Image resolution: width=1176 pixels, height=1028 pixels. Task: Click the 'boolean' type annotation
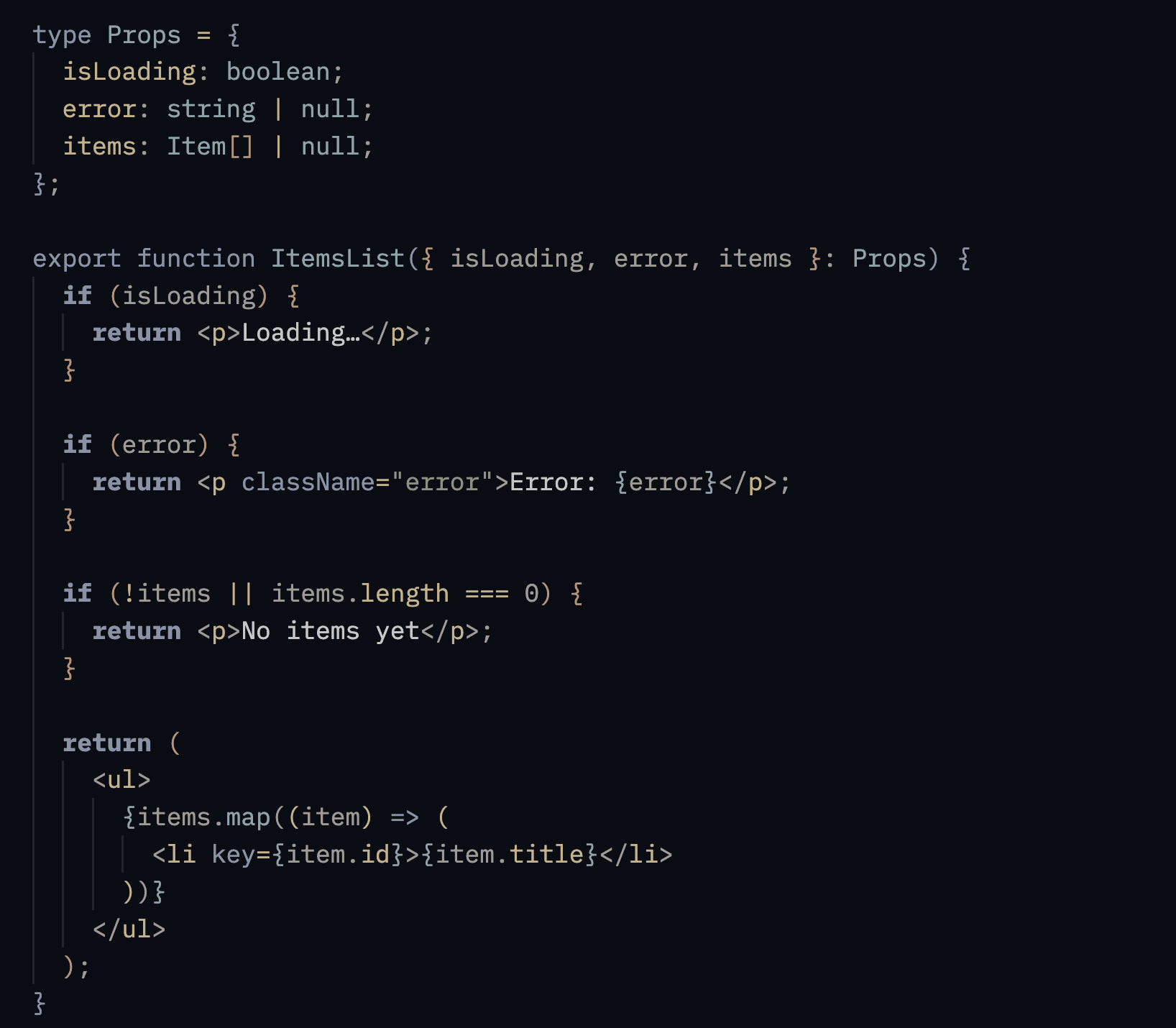tap(277, 72)
